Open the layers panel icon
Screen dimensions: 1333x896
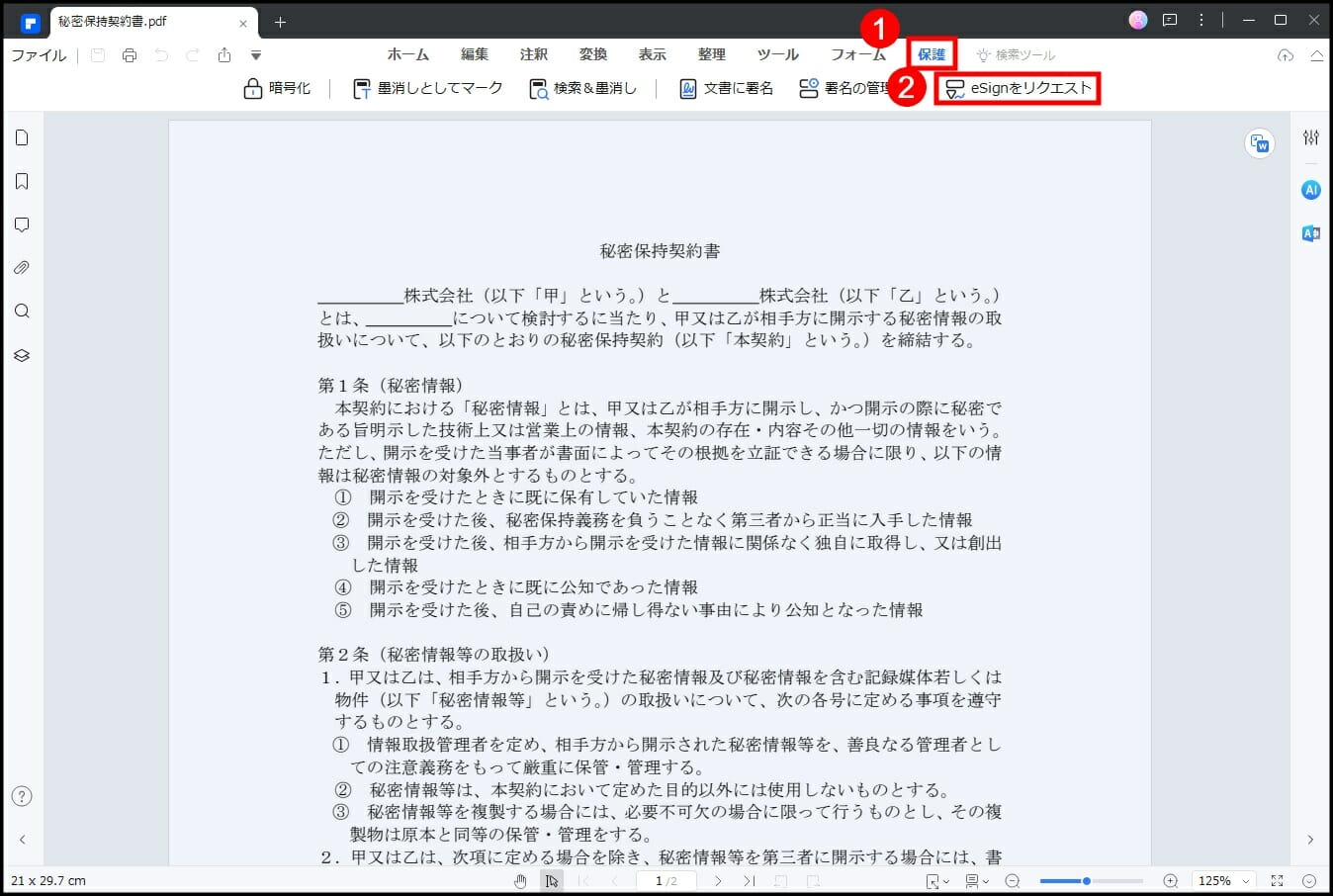click(x=22, y=355)
